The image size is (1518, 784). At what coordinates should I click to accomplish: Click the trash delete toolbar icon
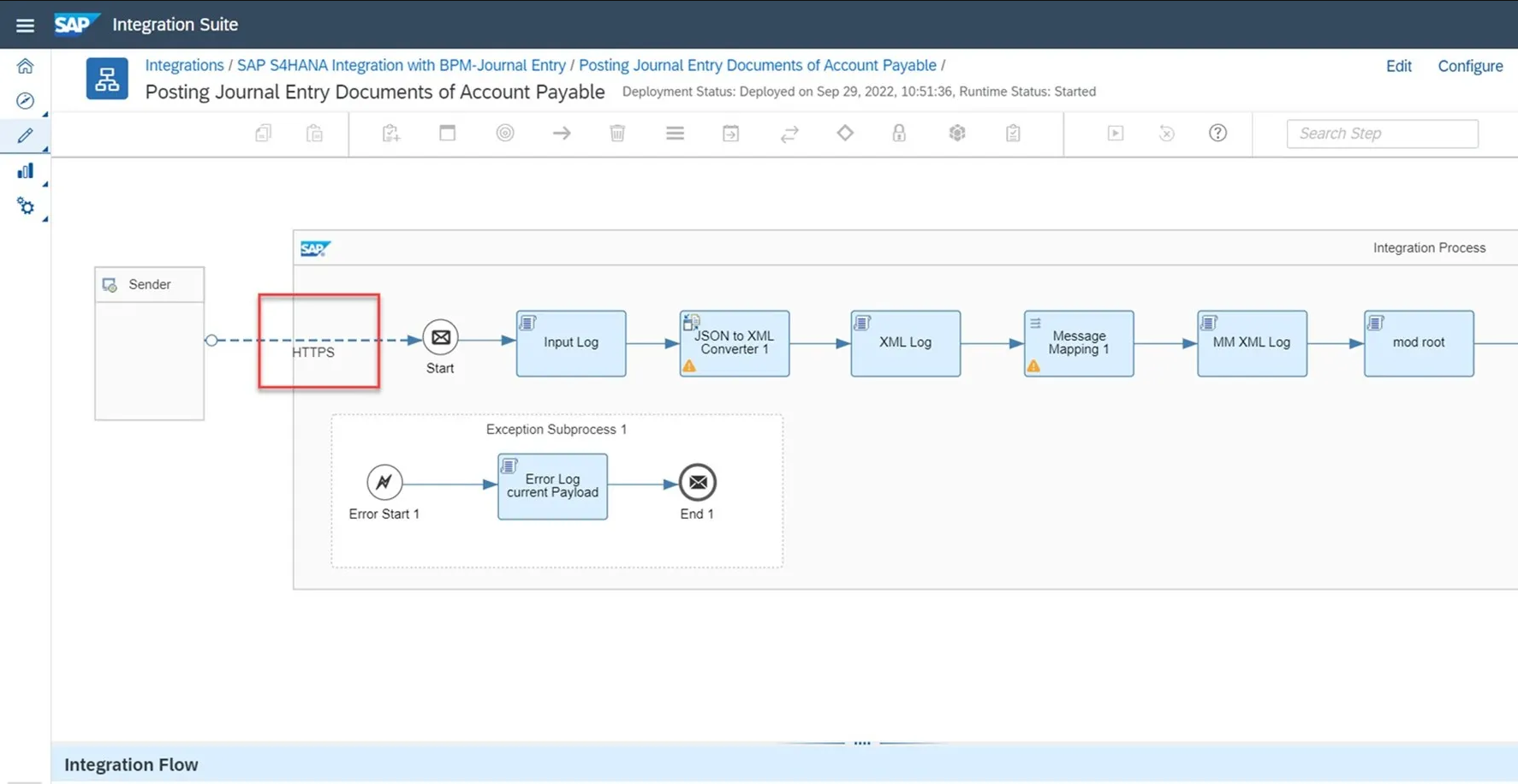(x=617, y=133)
